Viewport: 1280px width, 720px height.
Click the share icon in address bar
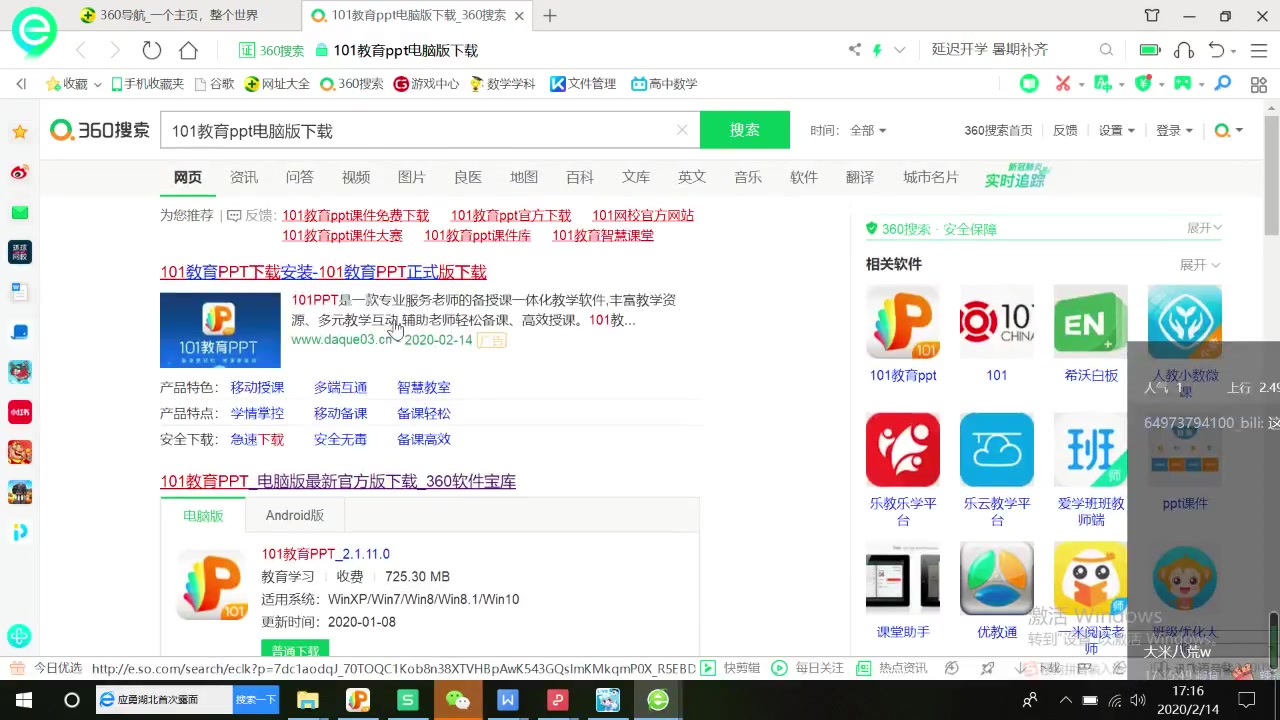(854, 50)
